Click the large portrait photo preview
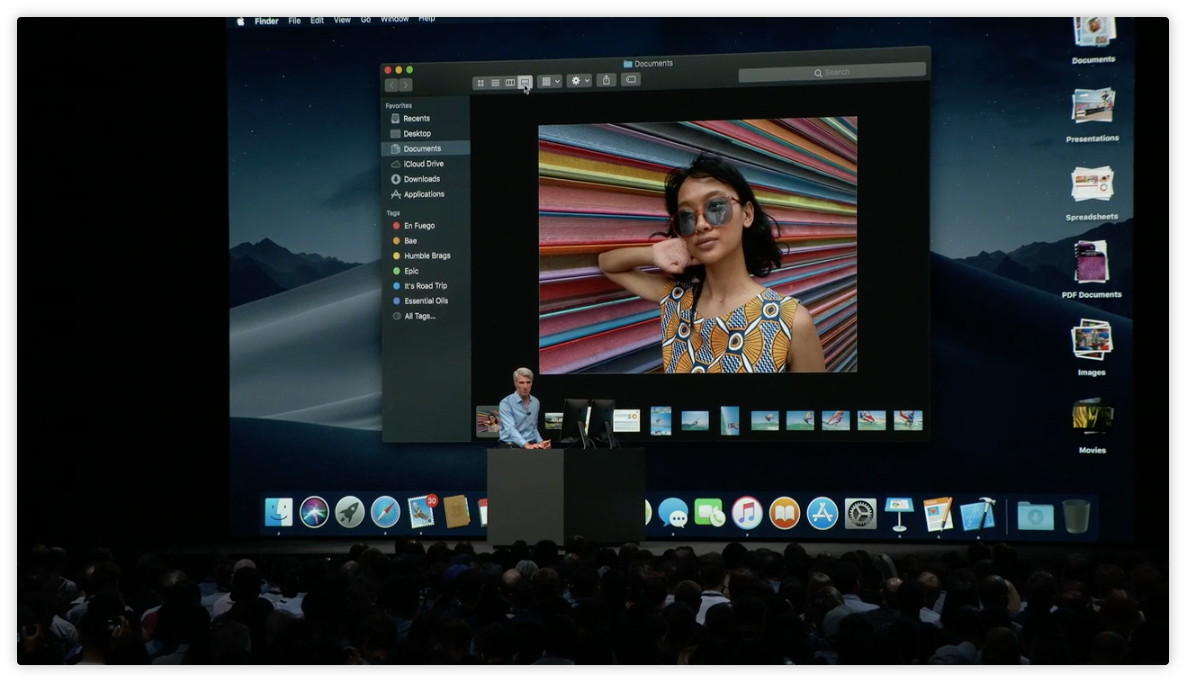 (697, 246)
